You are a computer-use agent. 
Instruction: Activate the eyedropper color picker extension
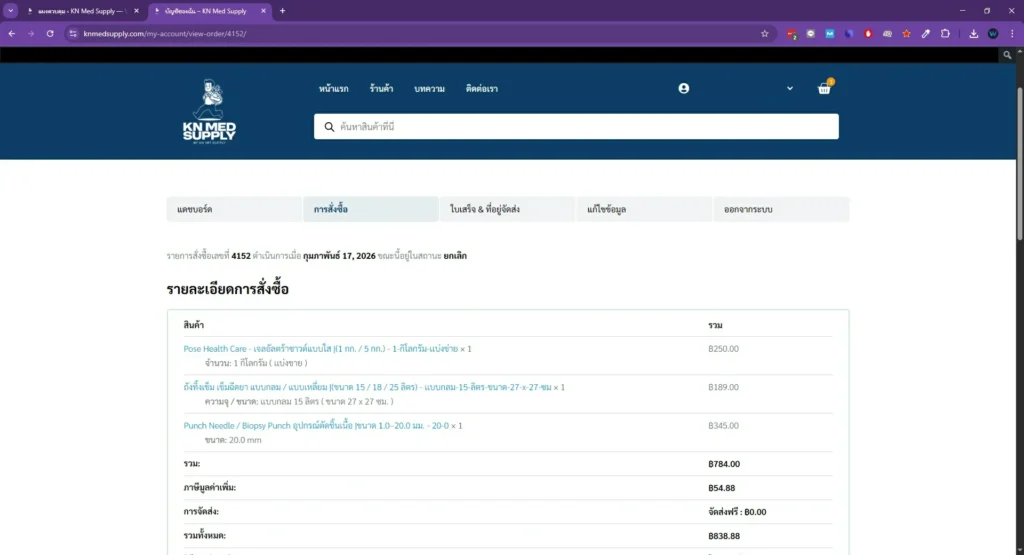[x=925, y=33]
